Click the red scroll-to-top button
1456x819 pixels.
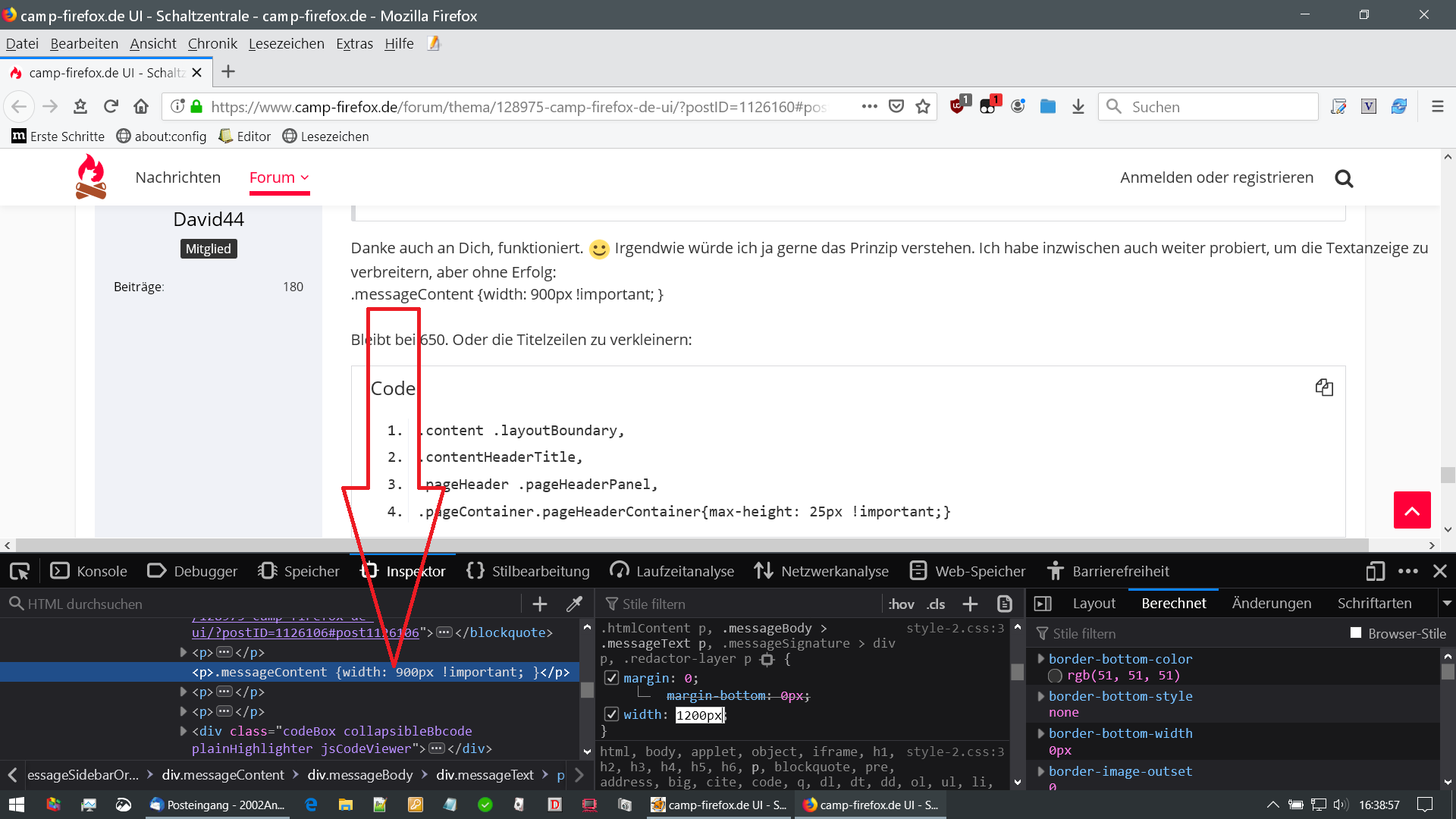point(1412,510)
